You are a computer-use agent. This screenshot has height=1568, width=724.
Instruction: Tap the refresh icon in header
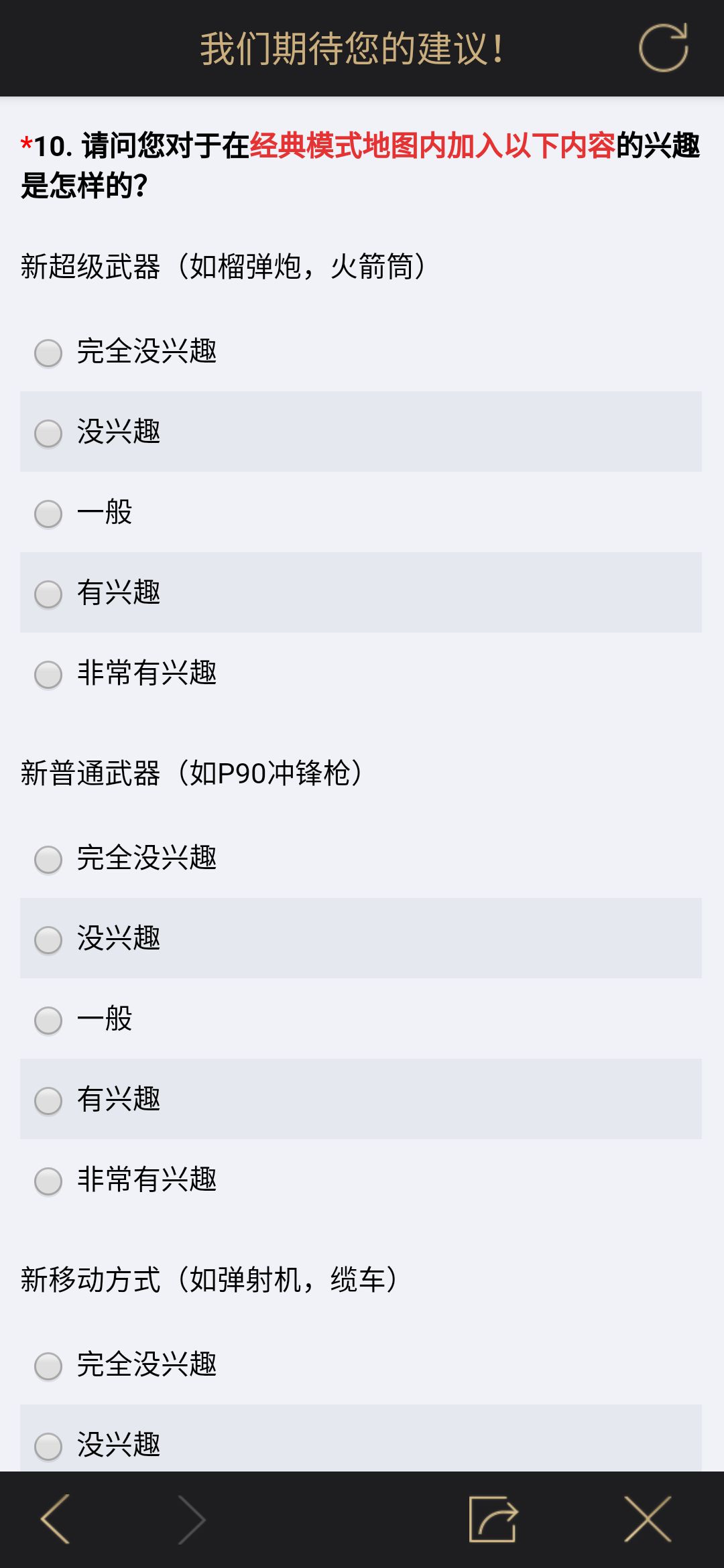pos(663,48)
